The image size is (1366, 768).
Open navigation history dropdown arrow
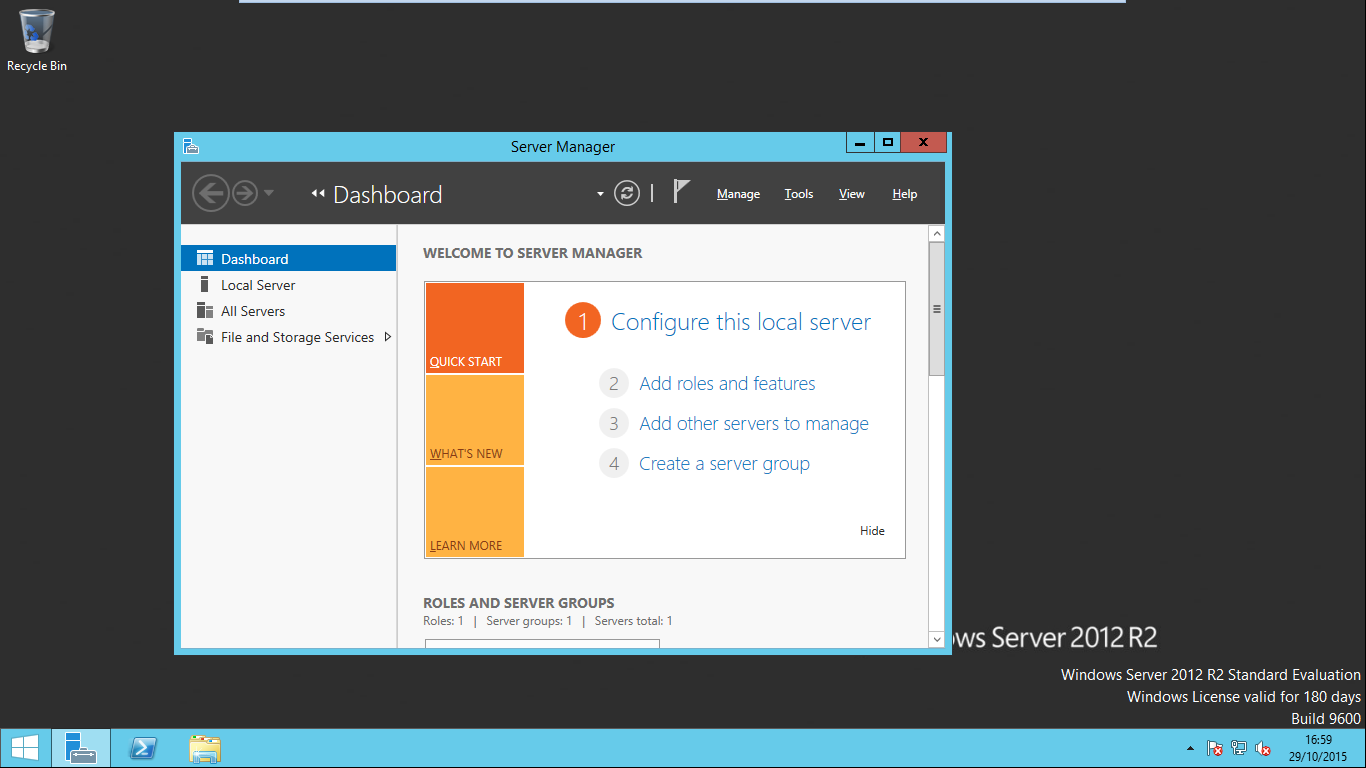coord(269,193)
